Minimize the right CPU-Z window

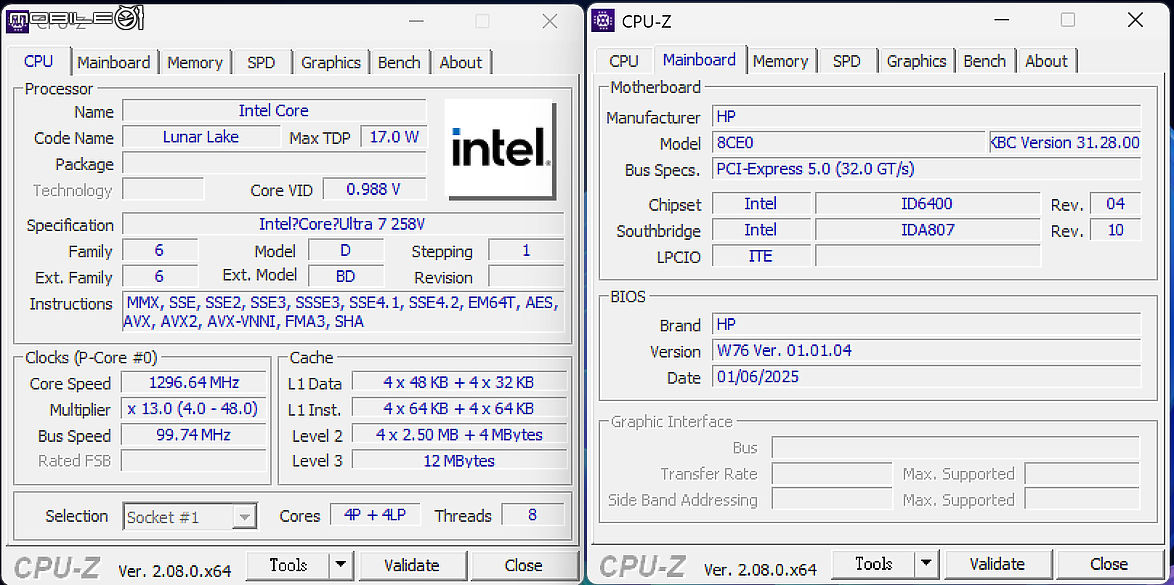point(1001,20)
